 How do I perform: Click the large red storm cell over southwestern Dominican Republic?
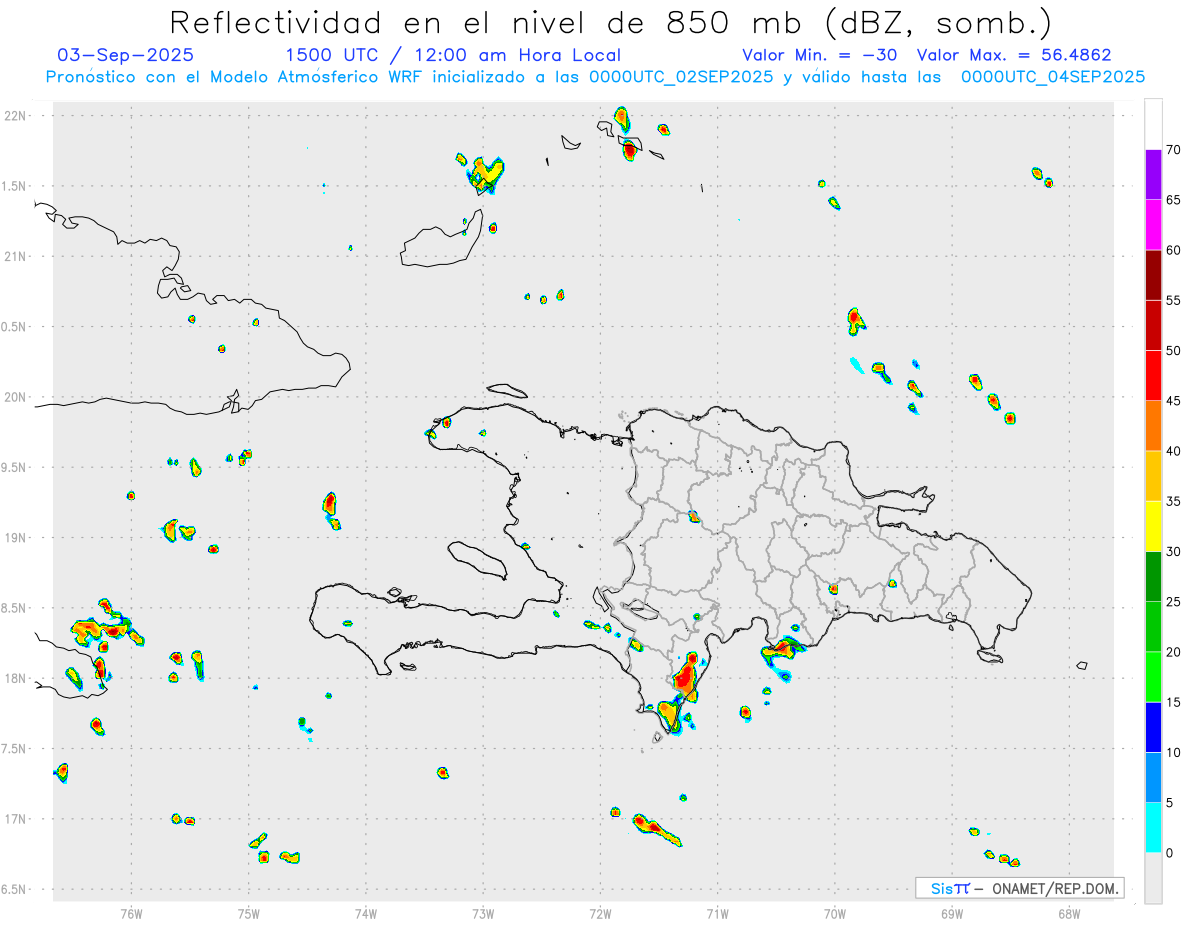point(685,677)
